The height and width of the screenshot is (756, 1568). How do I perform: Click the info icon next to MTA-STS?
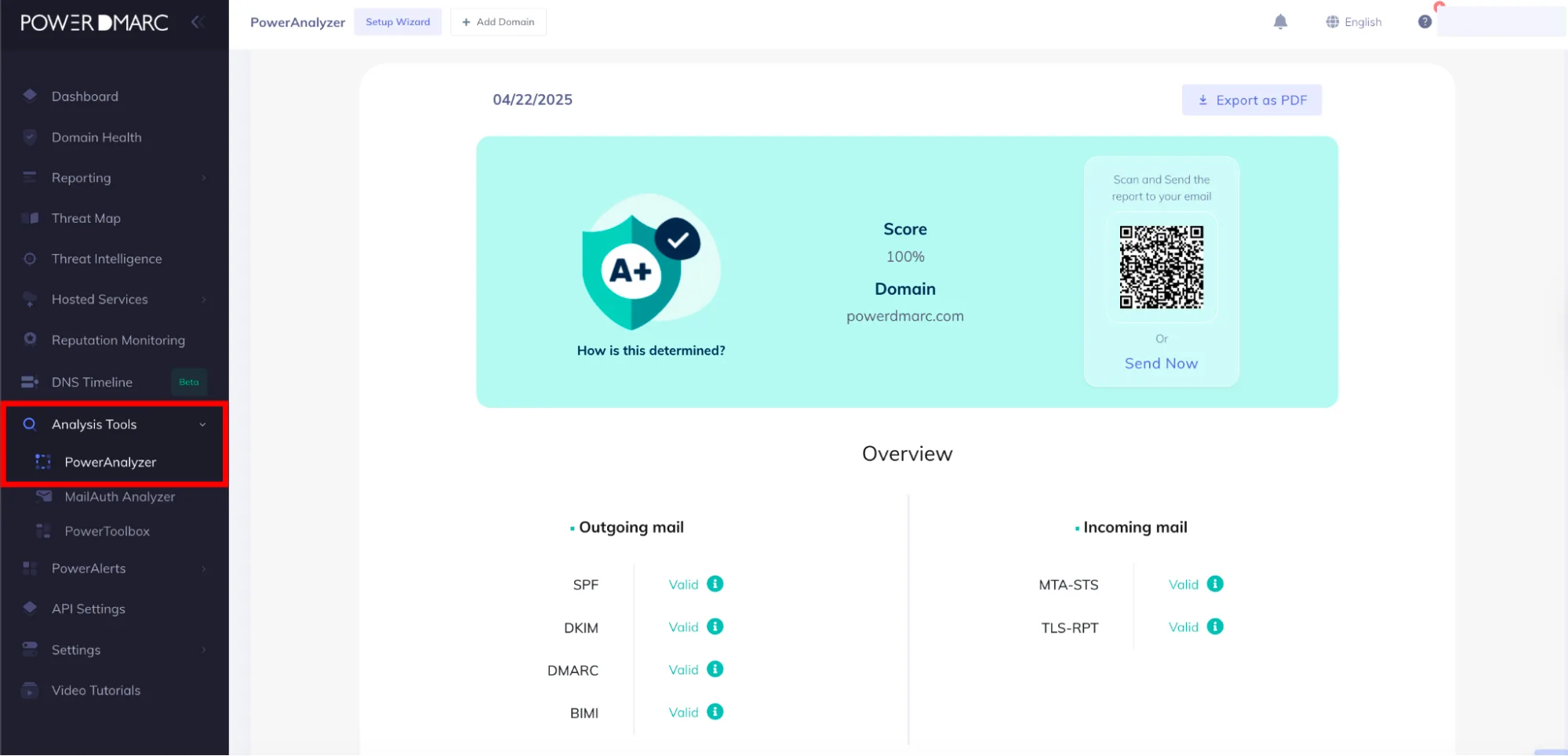pos(1215,583)
